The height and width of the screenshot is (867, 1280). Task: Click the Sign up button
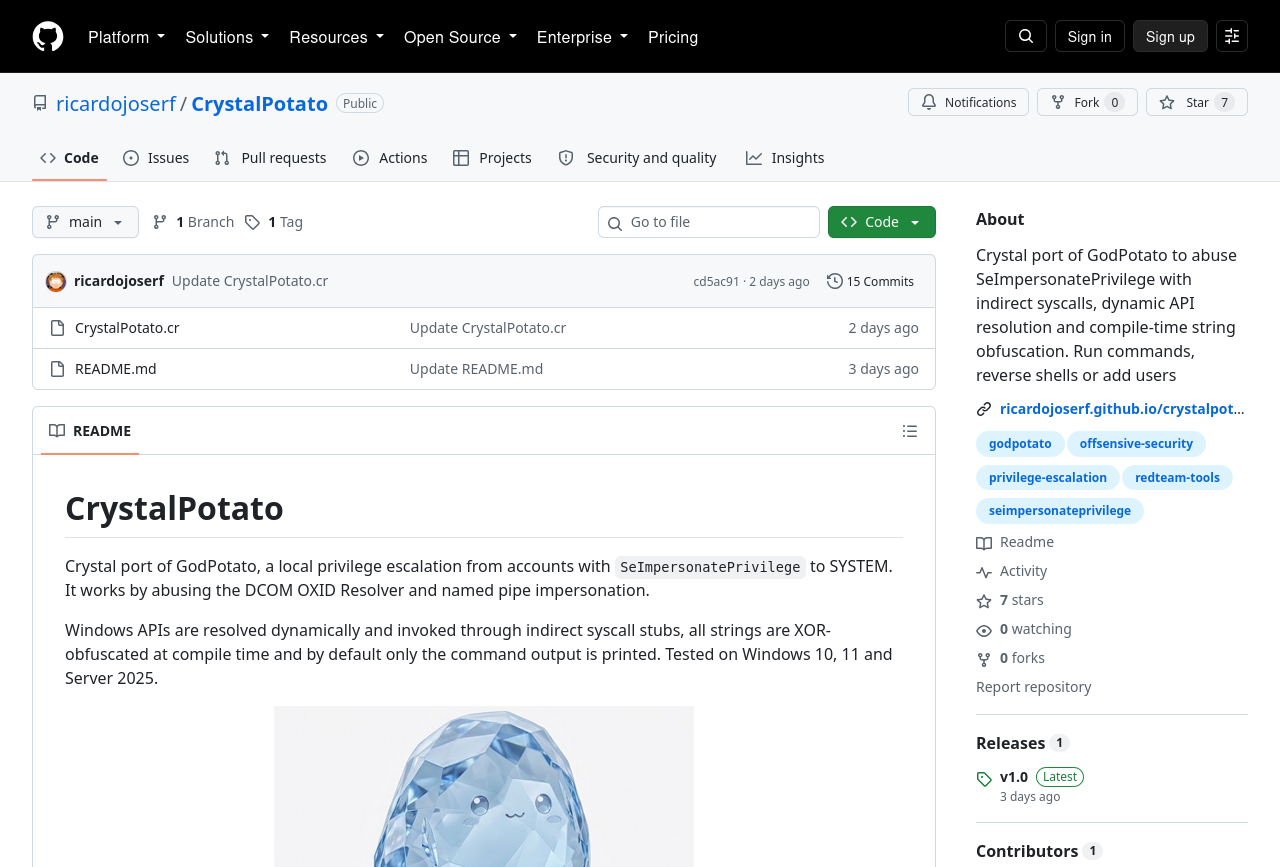point(1170,37)
